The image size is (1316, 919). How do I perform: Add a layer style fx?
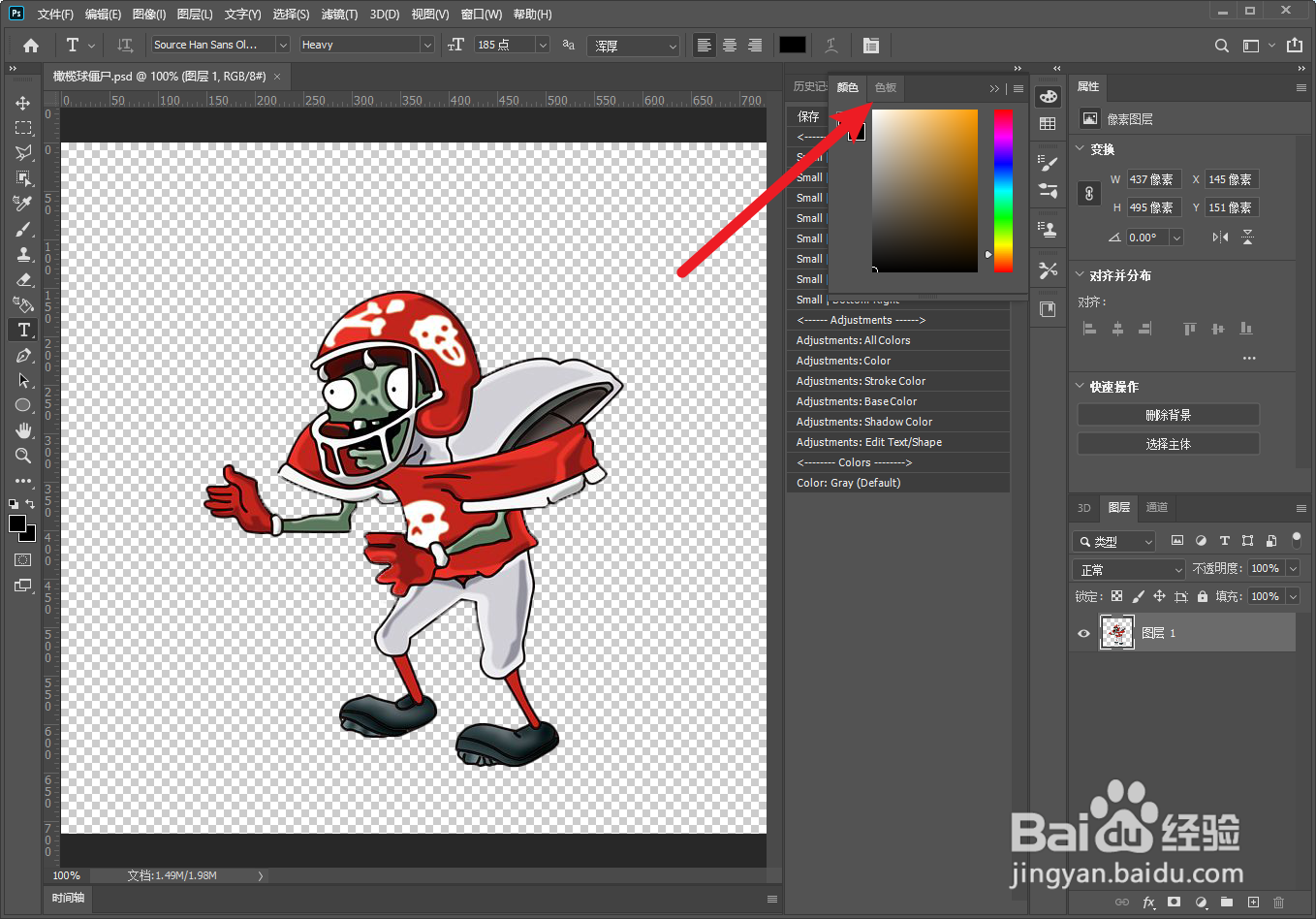1148,902
